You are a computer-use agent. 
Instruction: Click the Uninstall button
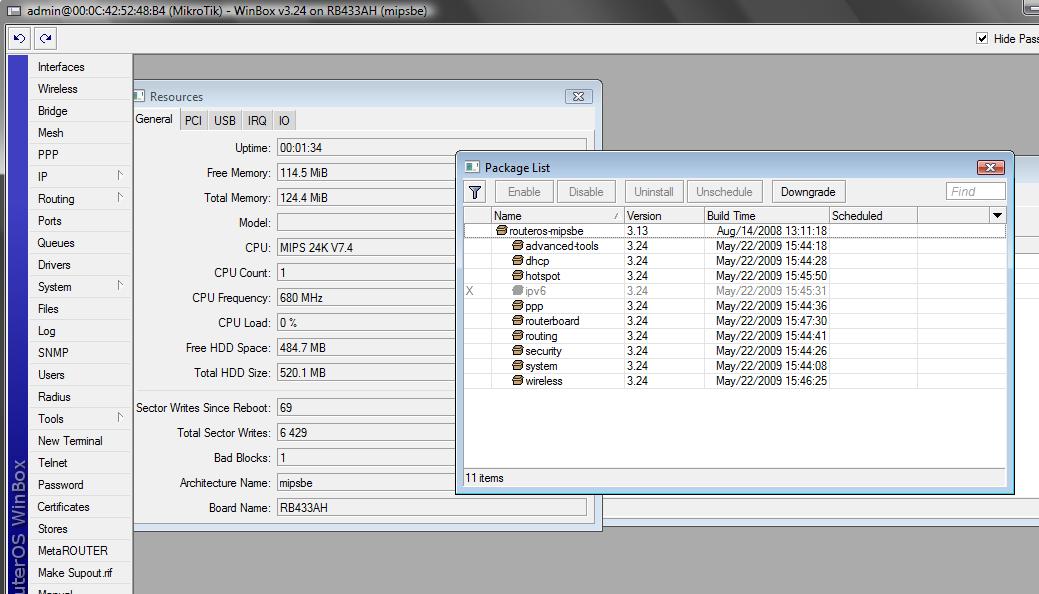click(x=653, y=192)
